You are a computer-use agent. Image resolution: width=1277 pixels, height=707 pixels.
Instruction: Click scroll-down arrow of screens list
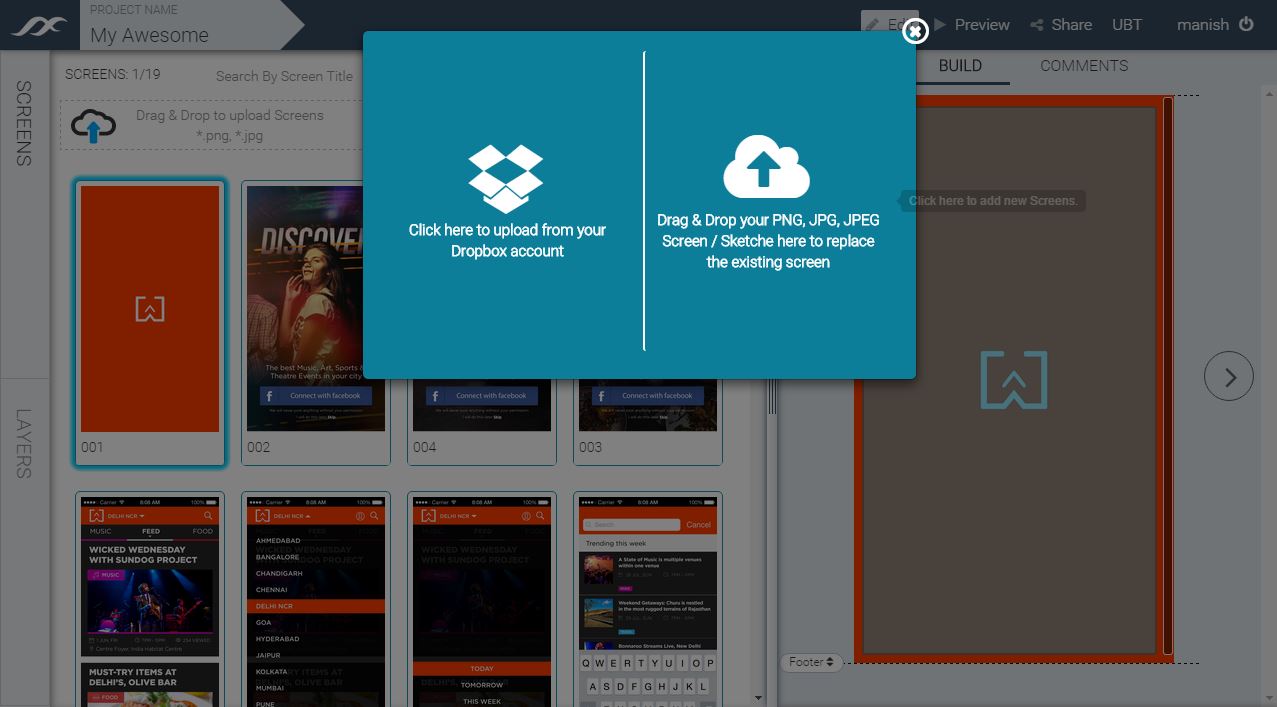(x=758, y=698)
